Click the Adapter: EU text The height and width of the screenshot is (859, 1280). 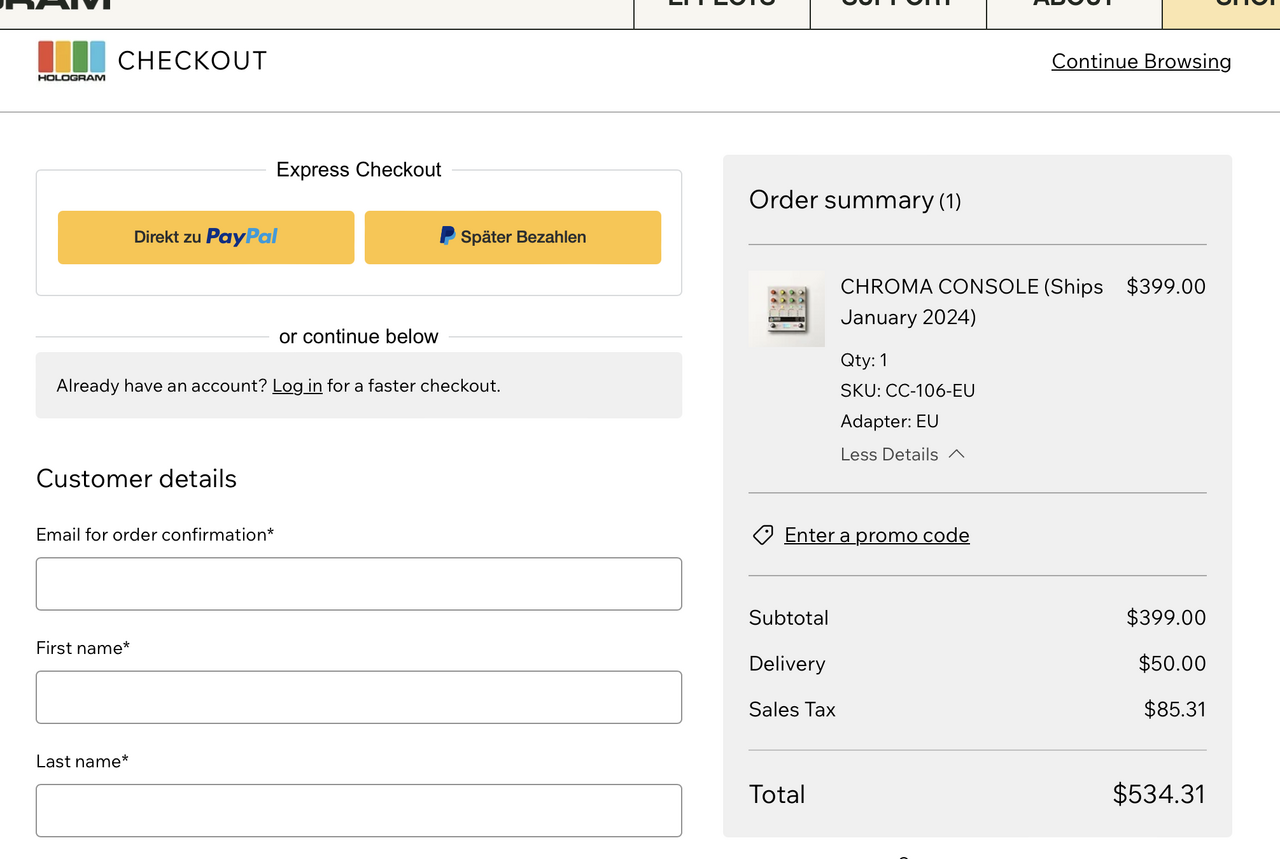point(890,421)
